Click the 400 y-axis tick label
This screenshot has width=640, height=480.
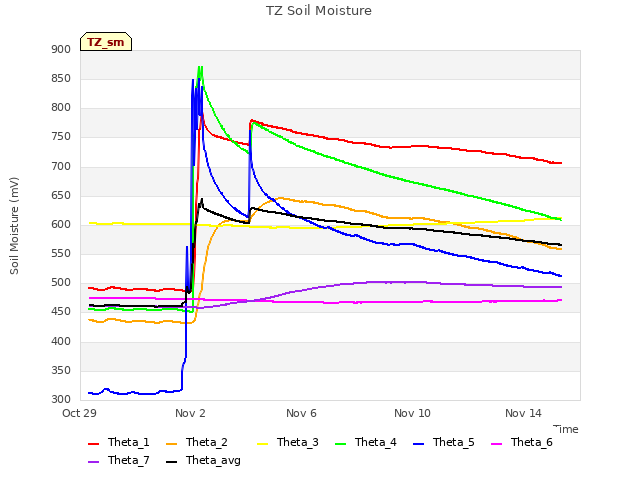(61, 341)
